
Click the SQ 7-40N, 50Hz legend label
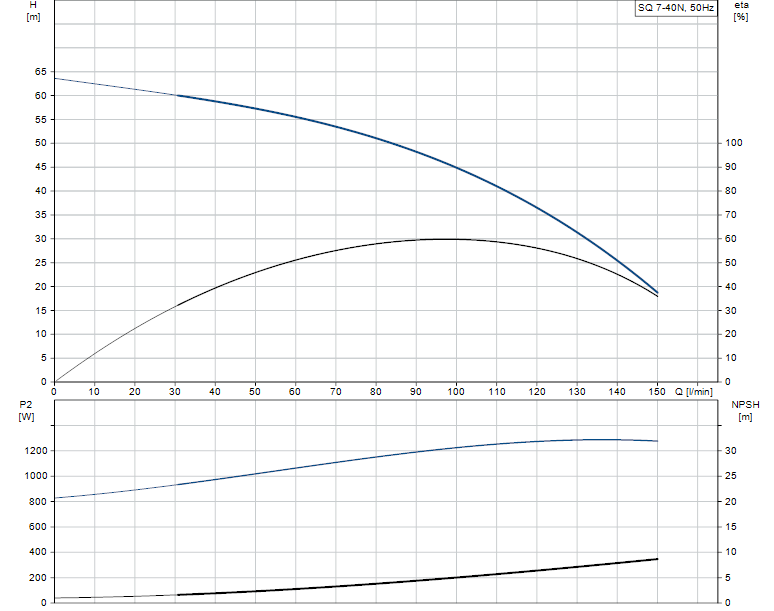pyautogui.click(x=676, y=8)
